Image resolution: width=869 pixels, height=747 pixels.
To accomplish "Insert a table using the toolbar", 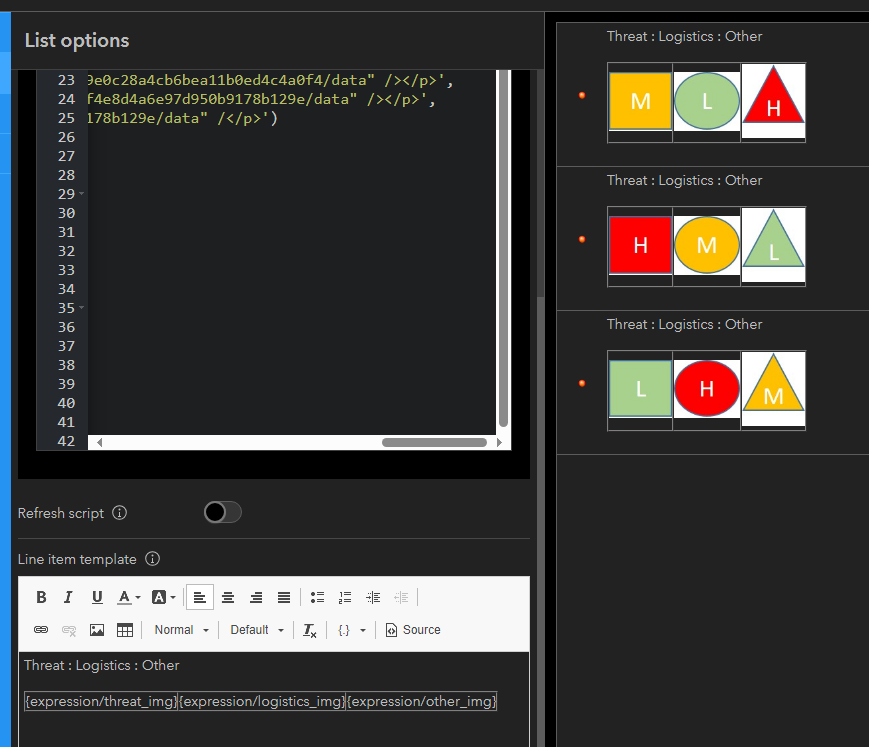I will pos(123,630).
